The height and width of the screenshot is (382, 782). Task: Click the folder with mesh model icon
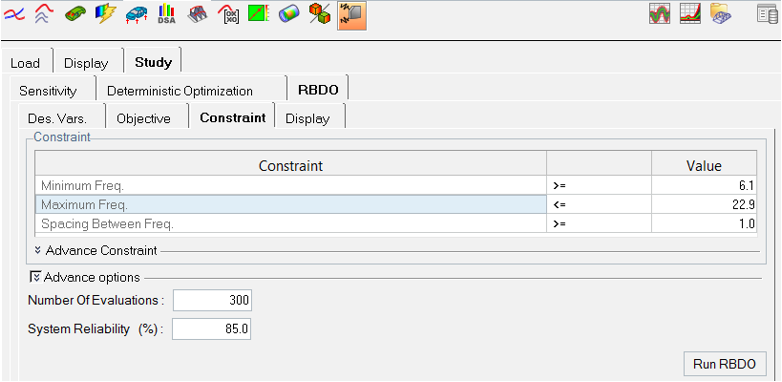(x=721, y=13)
